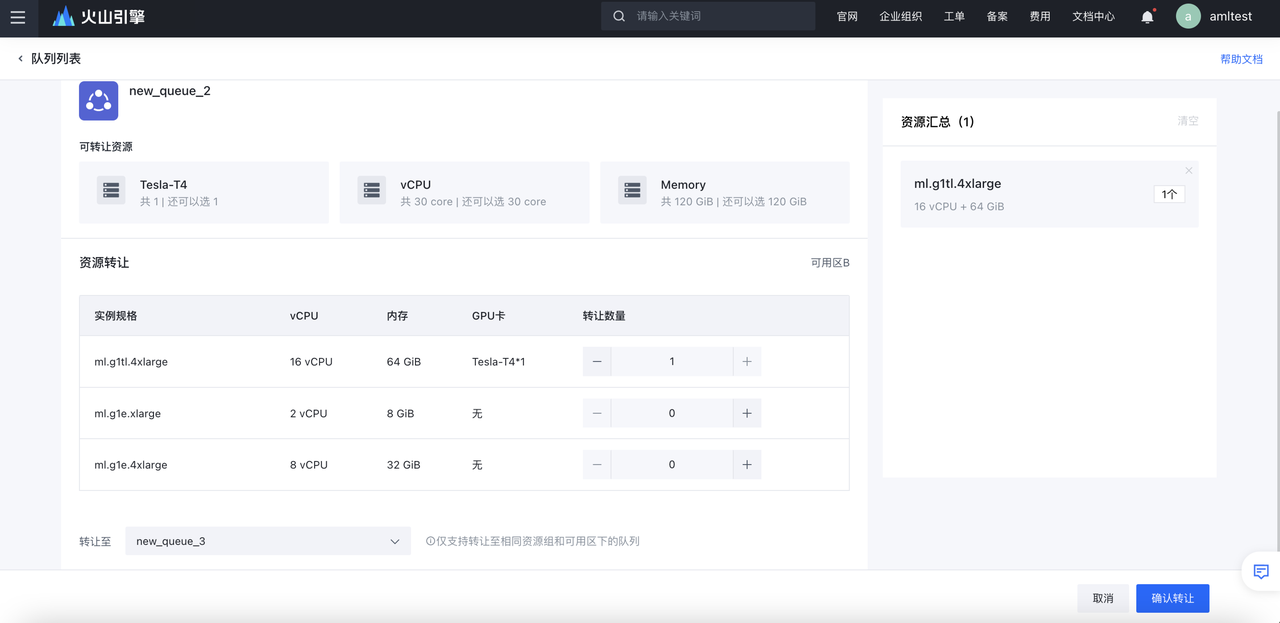Increase ml.g1tl.4xlarge transfer quantity
The height and width of the screenshot is (623, 1280).
(x=747, y=362)
